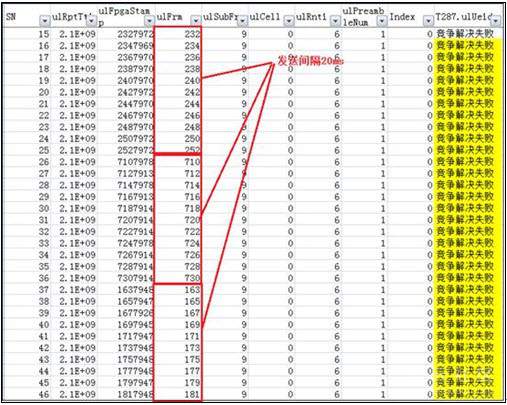
Task: Click SN cell 33
Action: coord(44,244)
